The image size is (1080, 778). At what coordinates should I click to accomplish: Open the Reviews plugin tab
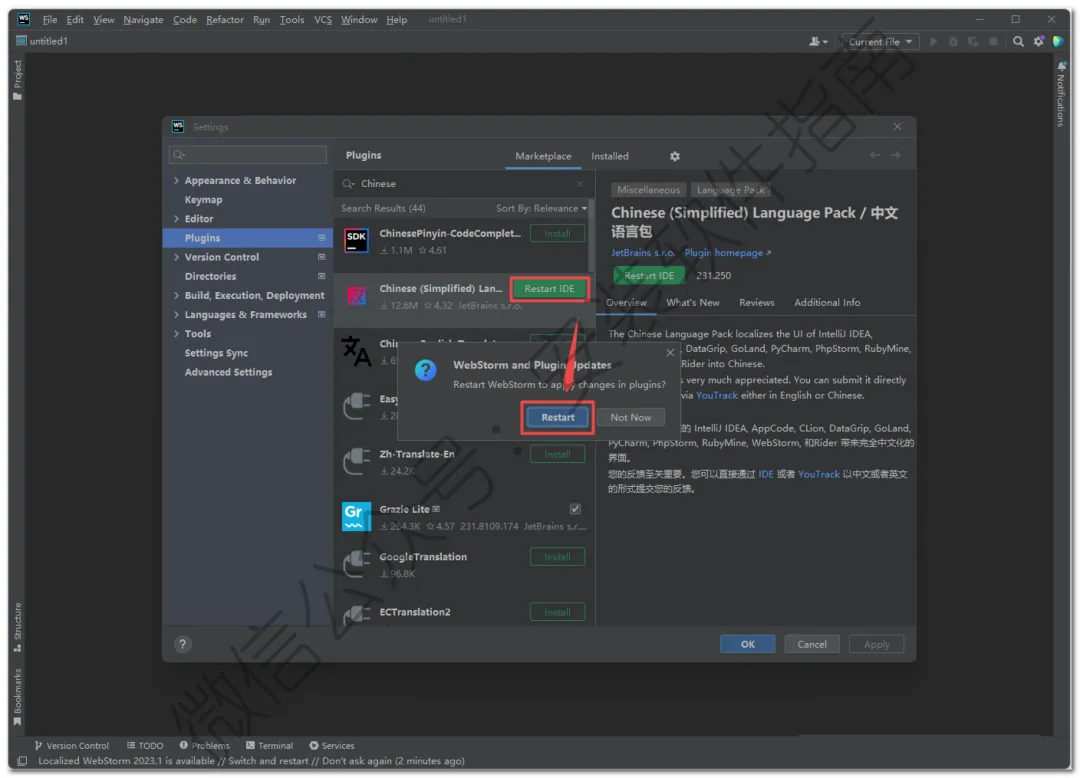click(756, 302)
